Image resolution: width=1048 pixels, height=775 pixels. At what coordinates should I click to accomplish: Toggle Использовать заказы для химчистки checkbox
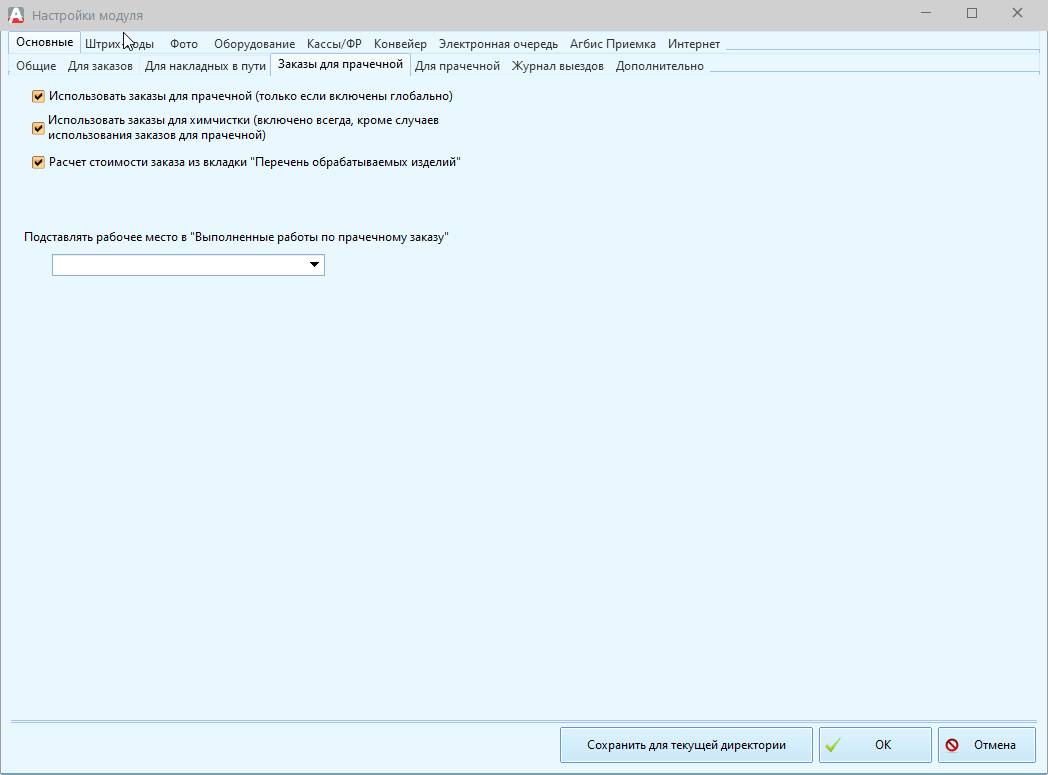point(39,128)
